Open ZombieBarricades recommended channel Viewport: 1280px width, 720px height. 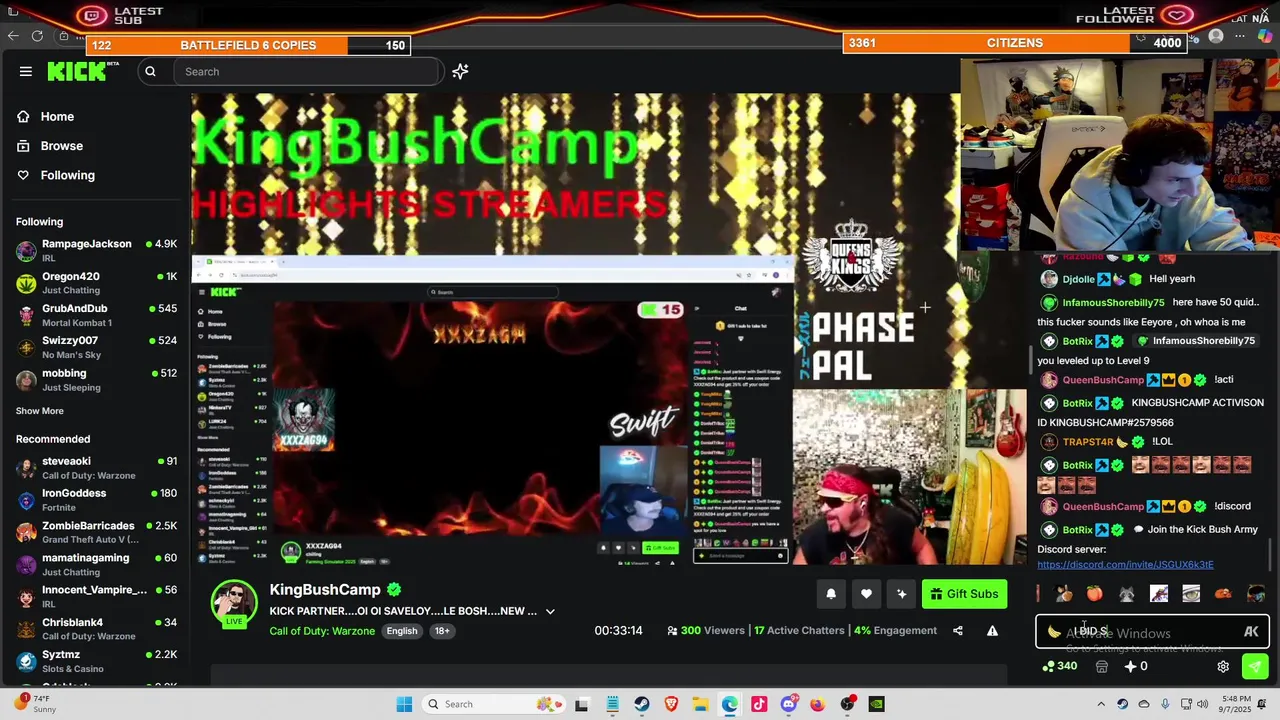click(x=95, y=532)
